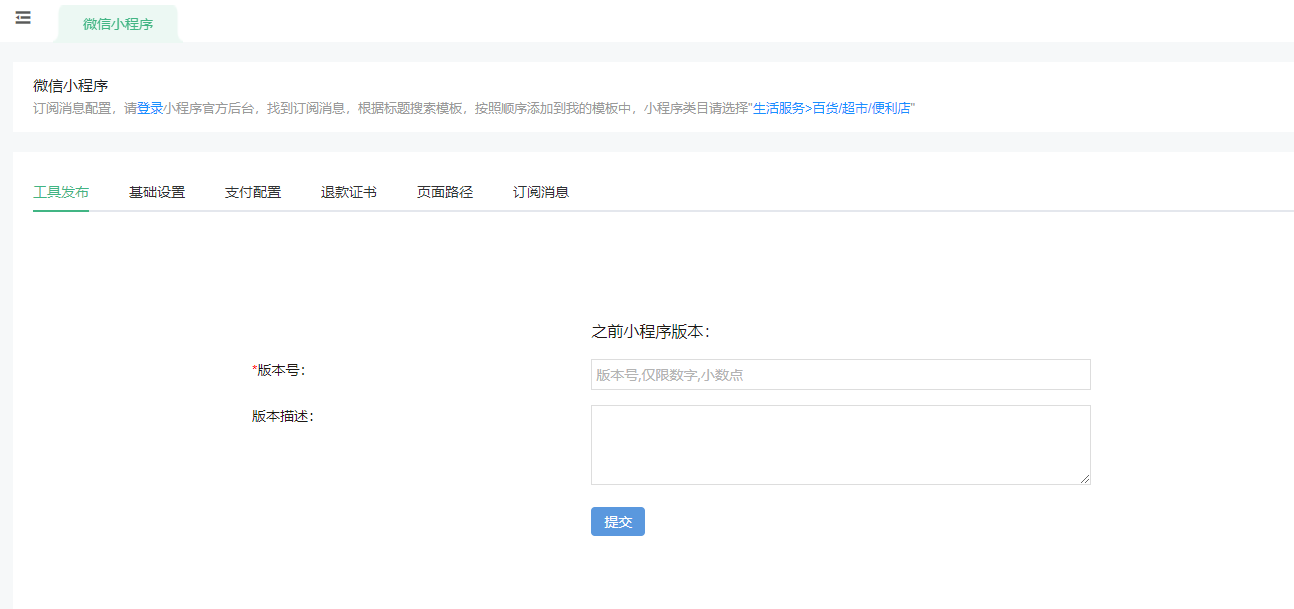This screenshot has width=1294, height=609.
Task: Click the 之前小程序版本 text
Action: coord(650,332)
